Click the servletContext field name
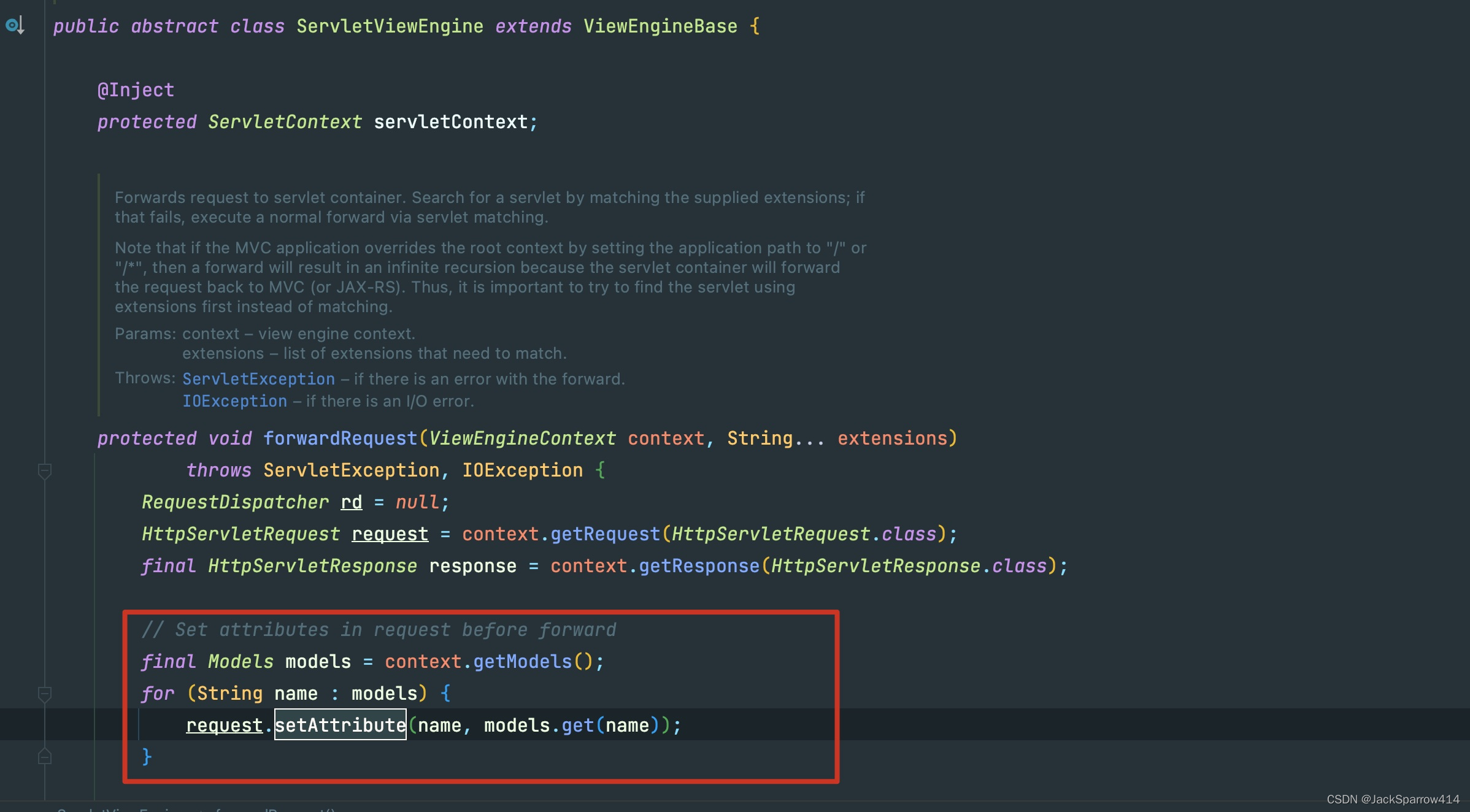1470x812 pixels. (x=451, y=122)
